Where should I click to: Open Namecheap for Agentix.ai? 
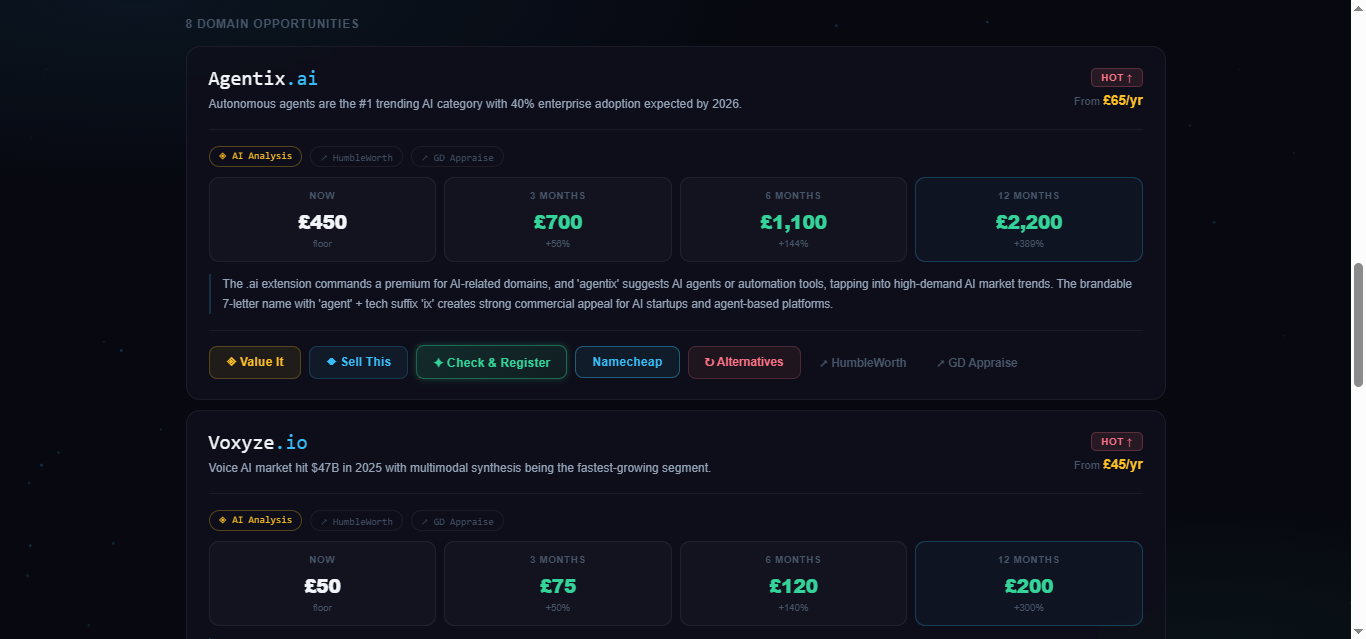(x=627, y=362)
